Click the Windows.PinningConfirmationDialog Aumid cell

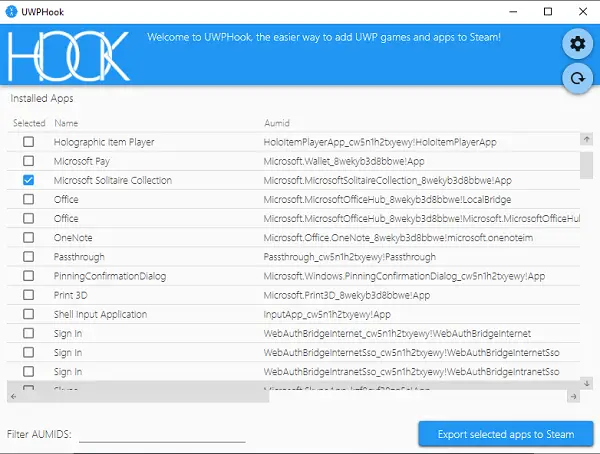[x=404, y=276]
